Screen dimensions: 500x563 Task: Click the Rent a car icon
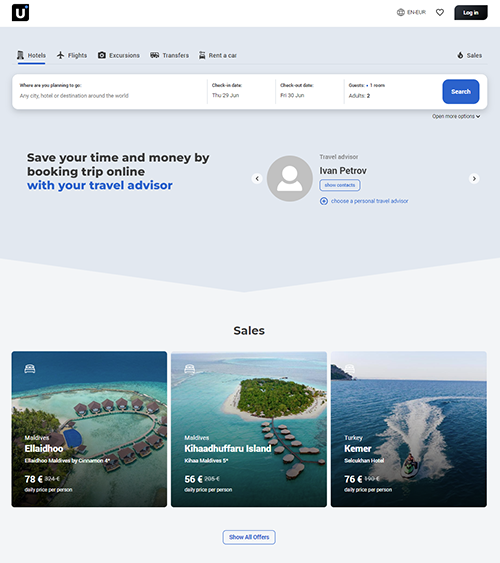tap(202, 55)
